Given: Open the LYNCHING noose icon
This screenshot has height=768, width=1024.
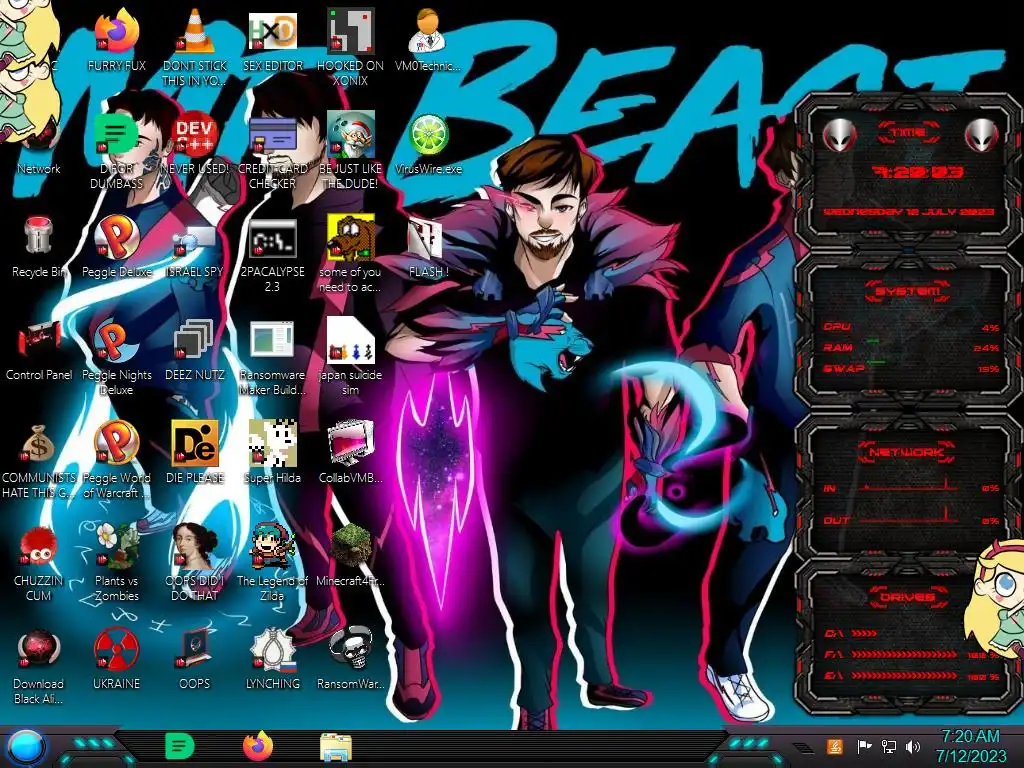Looking at the screenshot, I should (x=272, y=649).
